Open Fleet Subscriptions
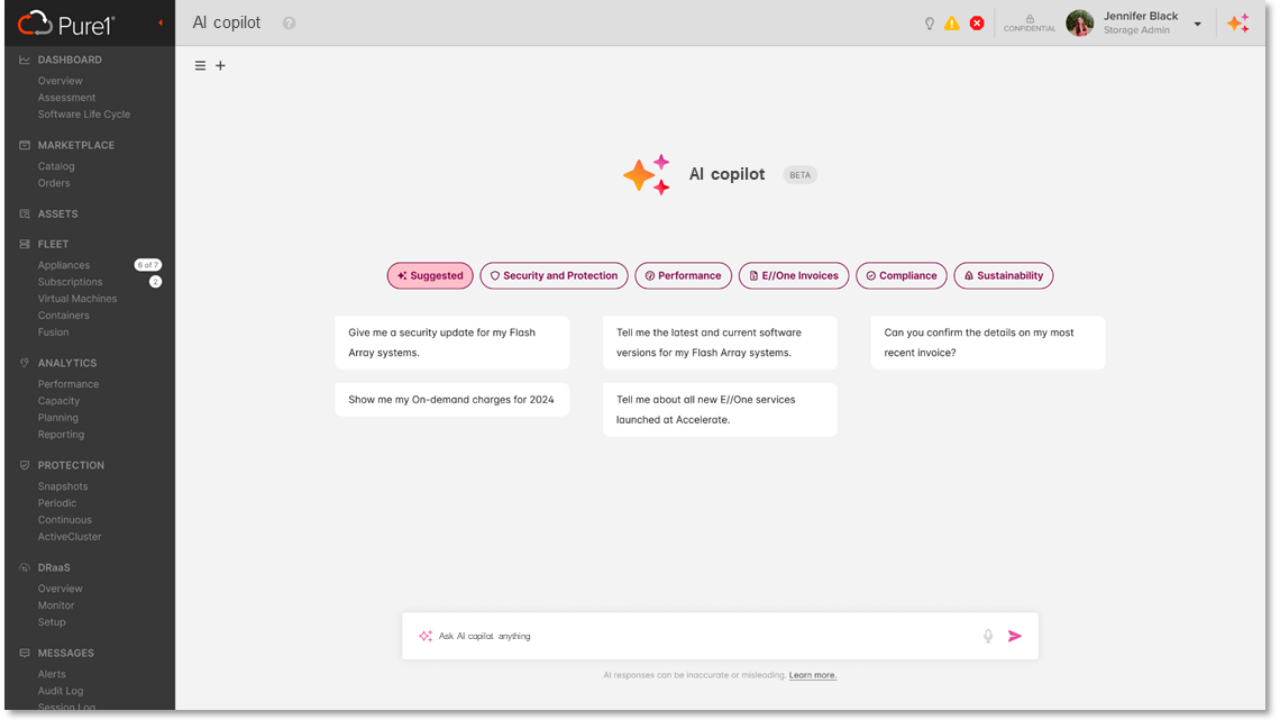The height and width of the screenshot is (720, 1280). (70, 282)
